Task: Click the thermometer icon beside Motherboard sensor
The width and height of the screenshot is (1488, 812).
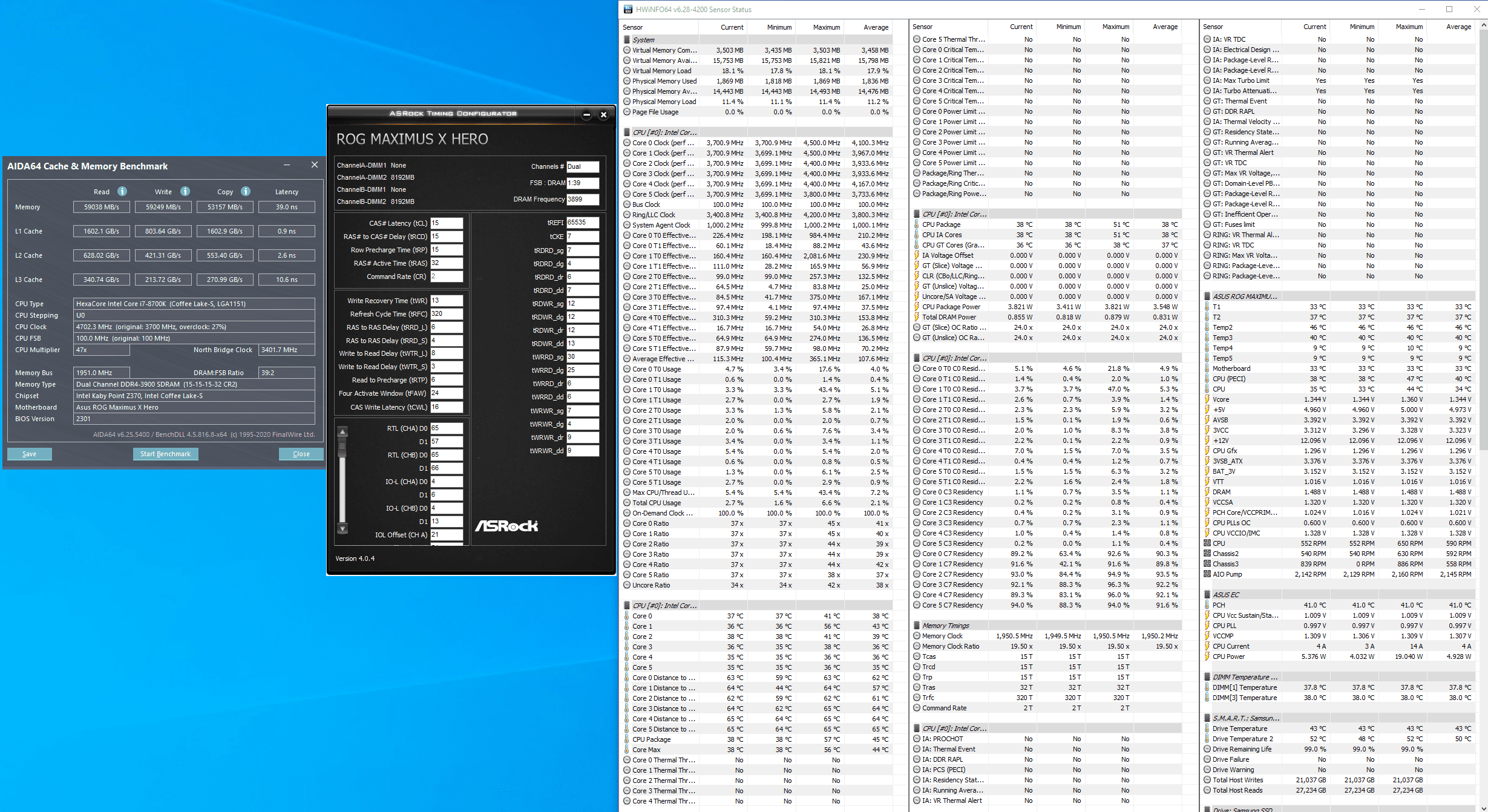Action: pyautogui.click(x=1207, y=368)
